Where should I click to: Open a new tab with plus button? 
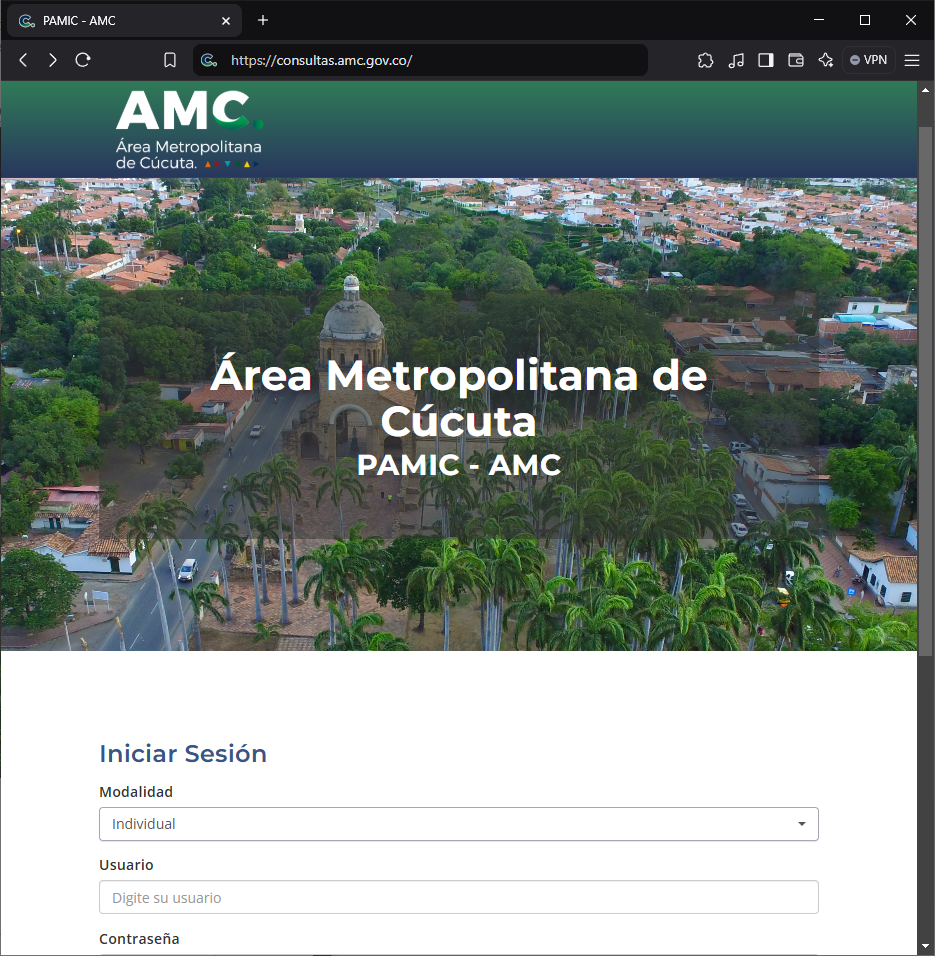(x=263, y=20)
